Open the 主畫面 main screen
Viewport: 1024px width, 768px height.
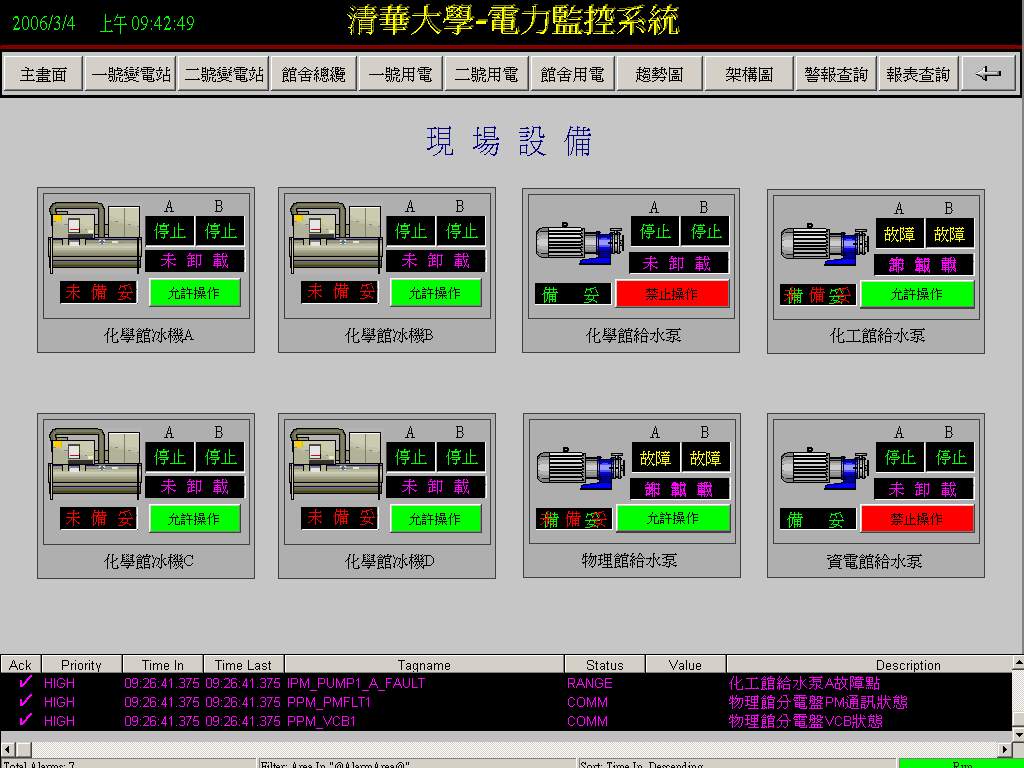(x=43, y=74)
